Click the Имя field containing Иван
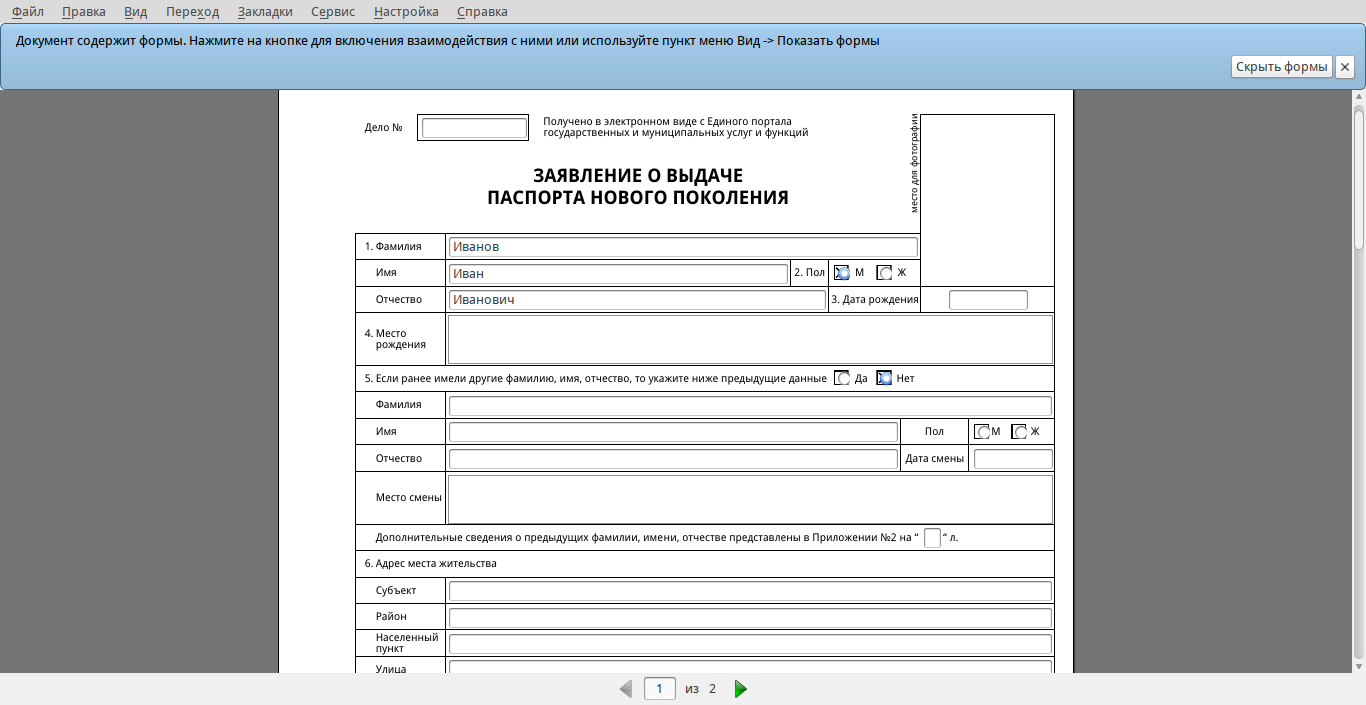1366x705 pixels. pyautogui.click(x=619, y=273)
